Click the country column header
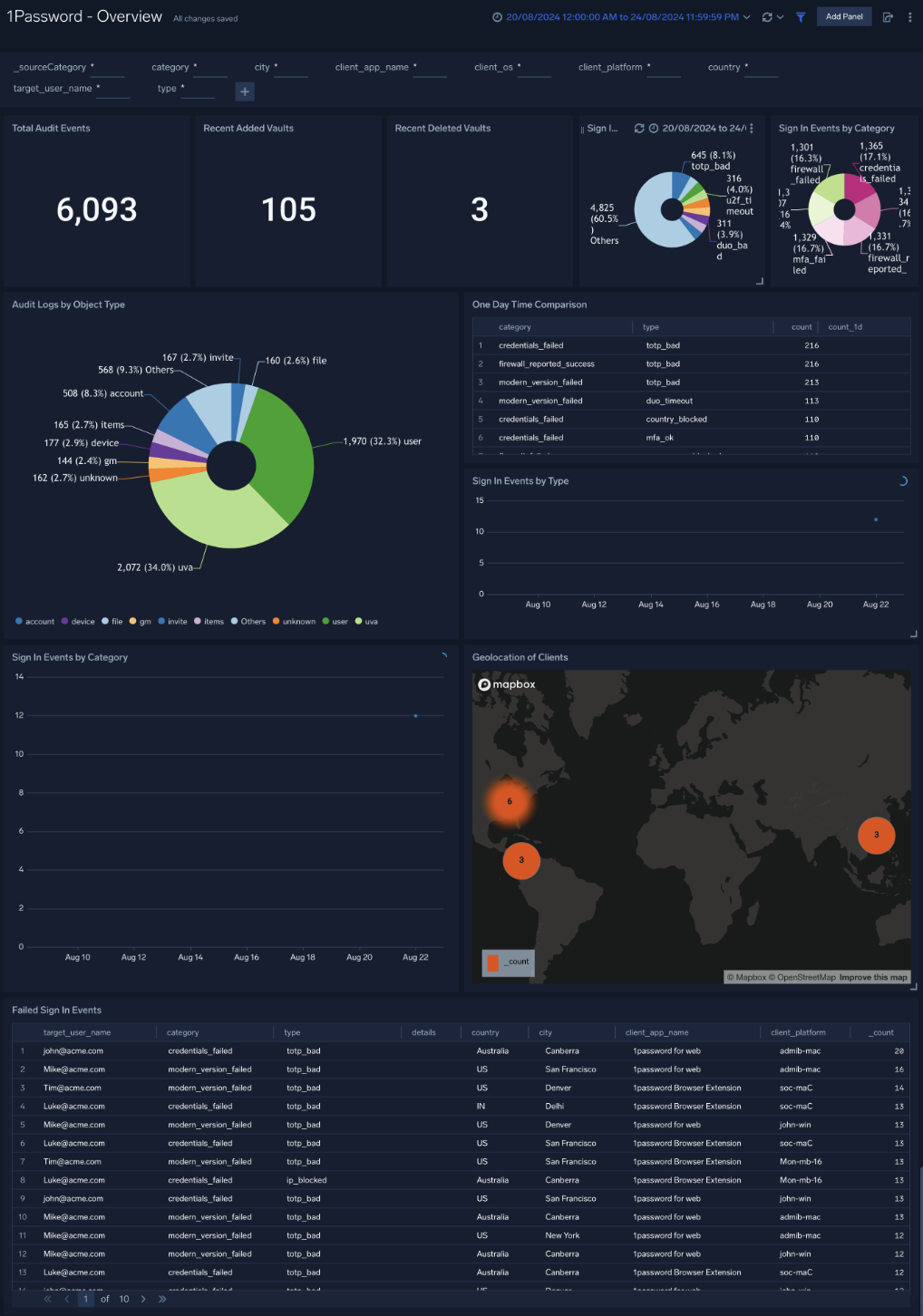923x1316 pixels. click(x=485, y=1032)
